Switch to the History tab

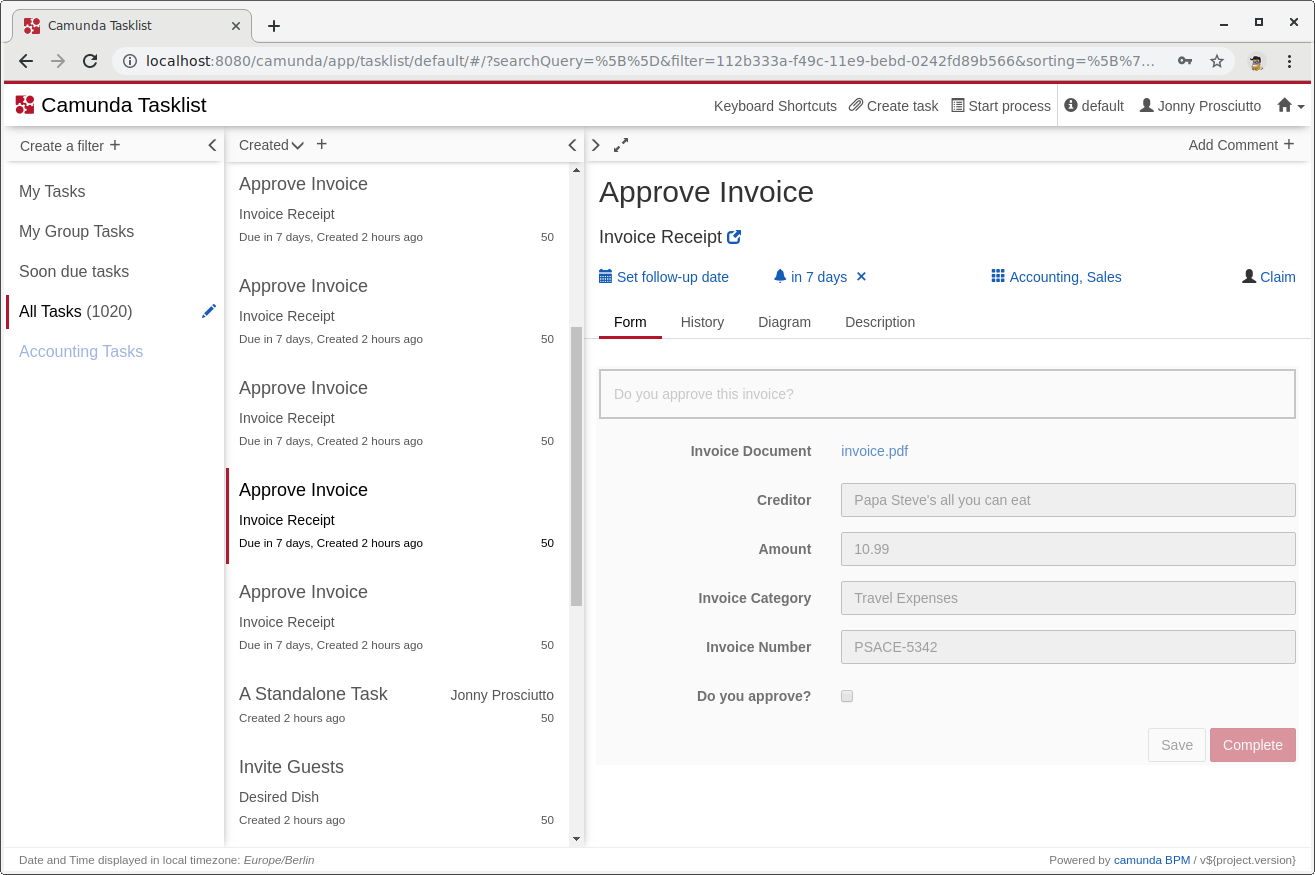click(702, 322)
